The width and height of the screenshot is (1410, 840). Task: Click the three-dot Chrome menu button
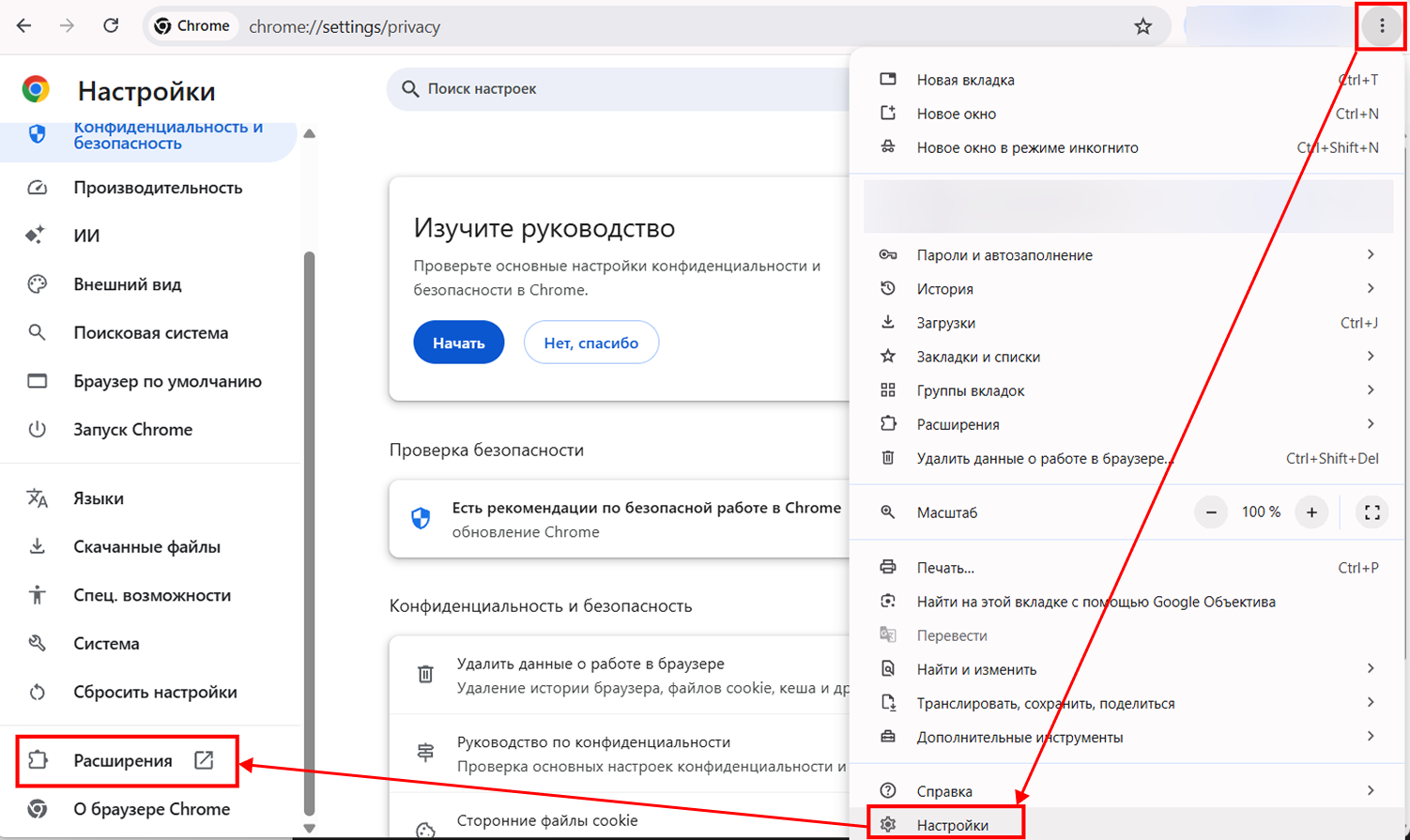pos(1382,26)
